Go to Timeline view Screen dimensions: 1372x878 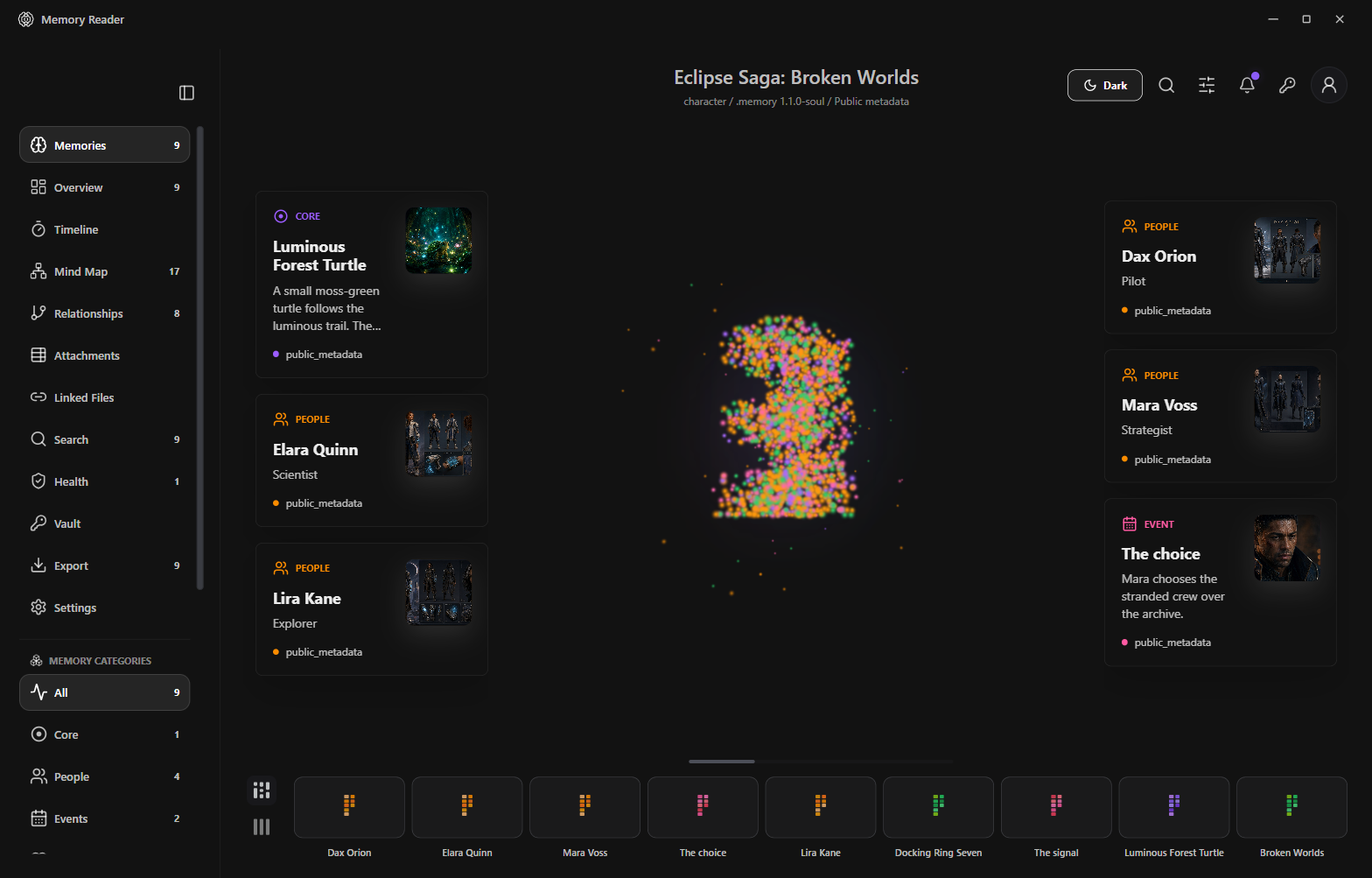105,229
